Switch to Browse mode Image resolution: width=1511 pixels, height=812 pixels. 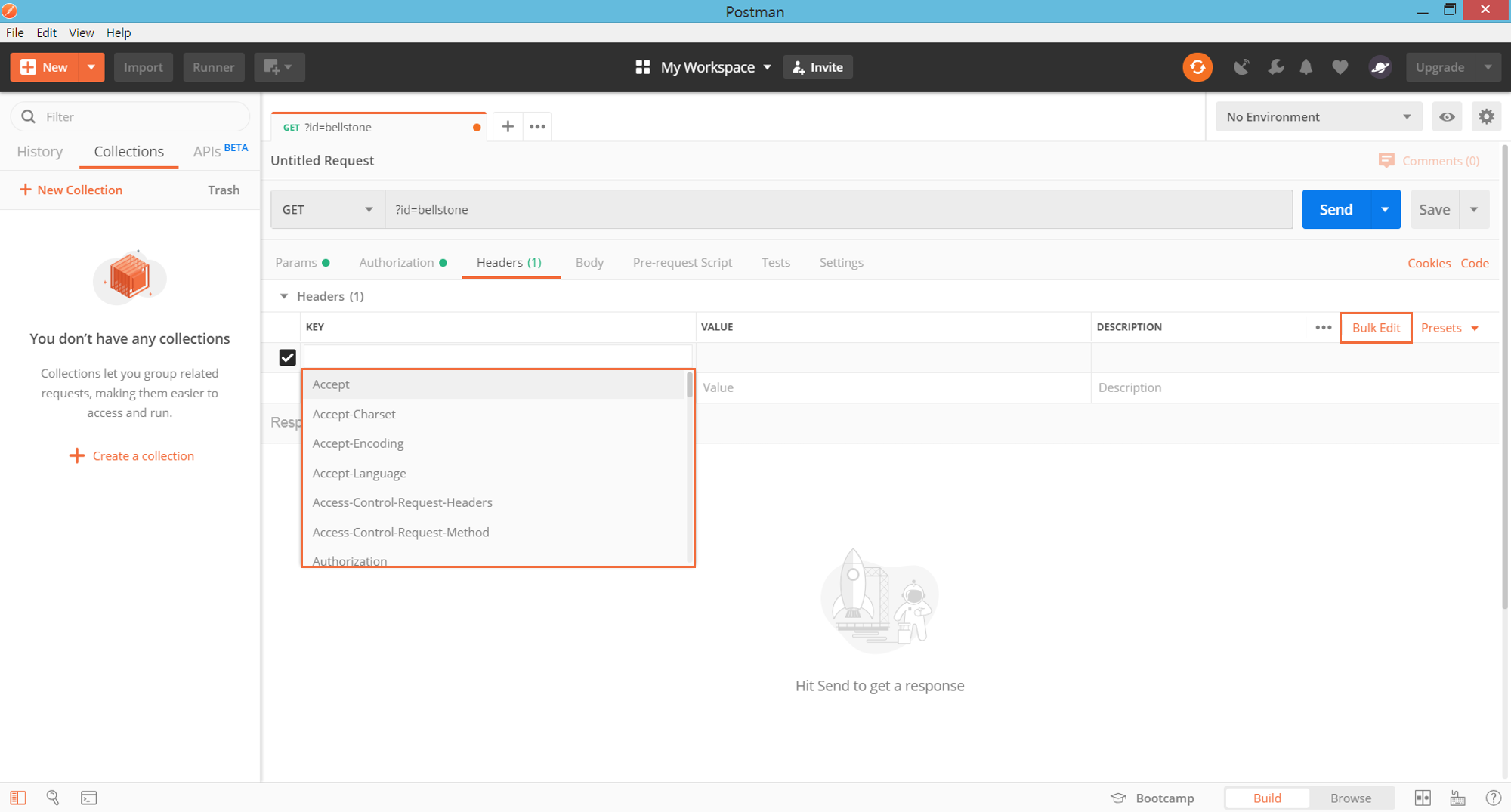click(x=1351, y=798)
